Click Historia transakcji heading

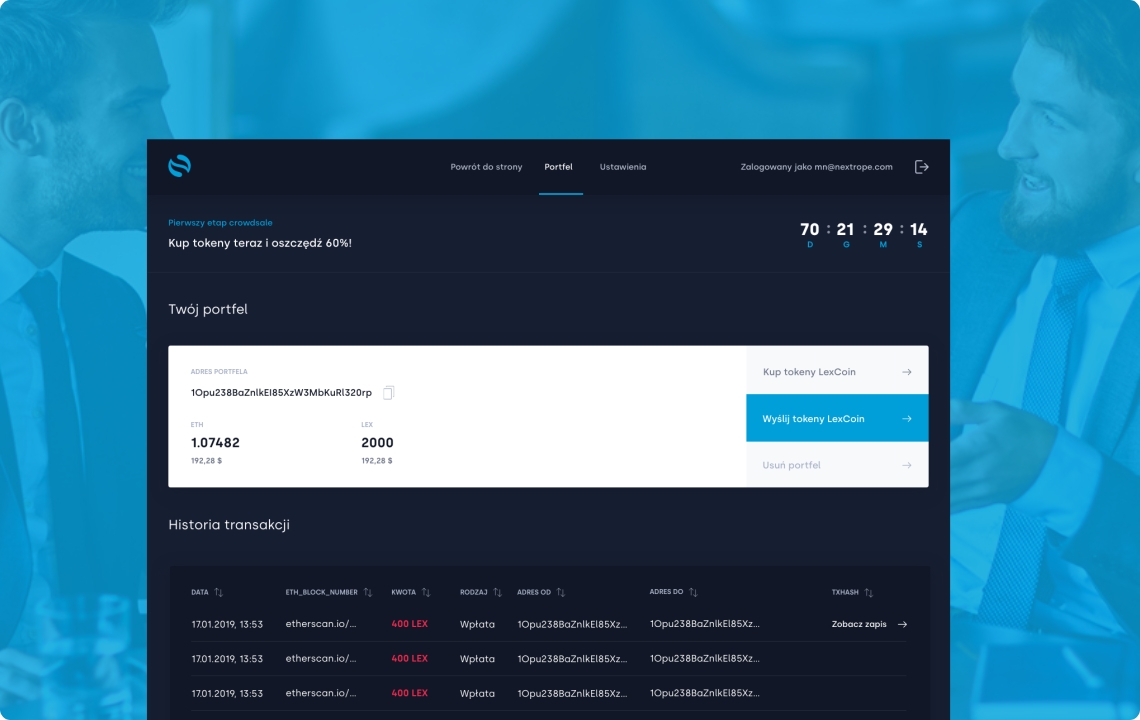point(229,524)
